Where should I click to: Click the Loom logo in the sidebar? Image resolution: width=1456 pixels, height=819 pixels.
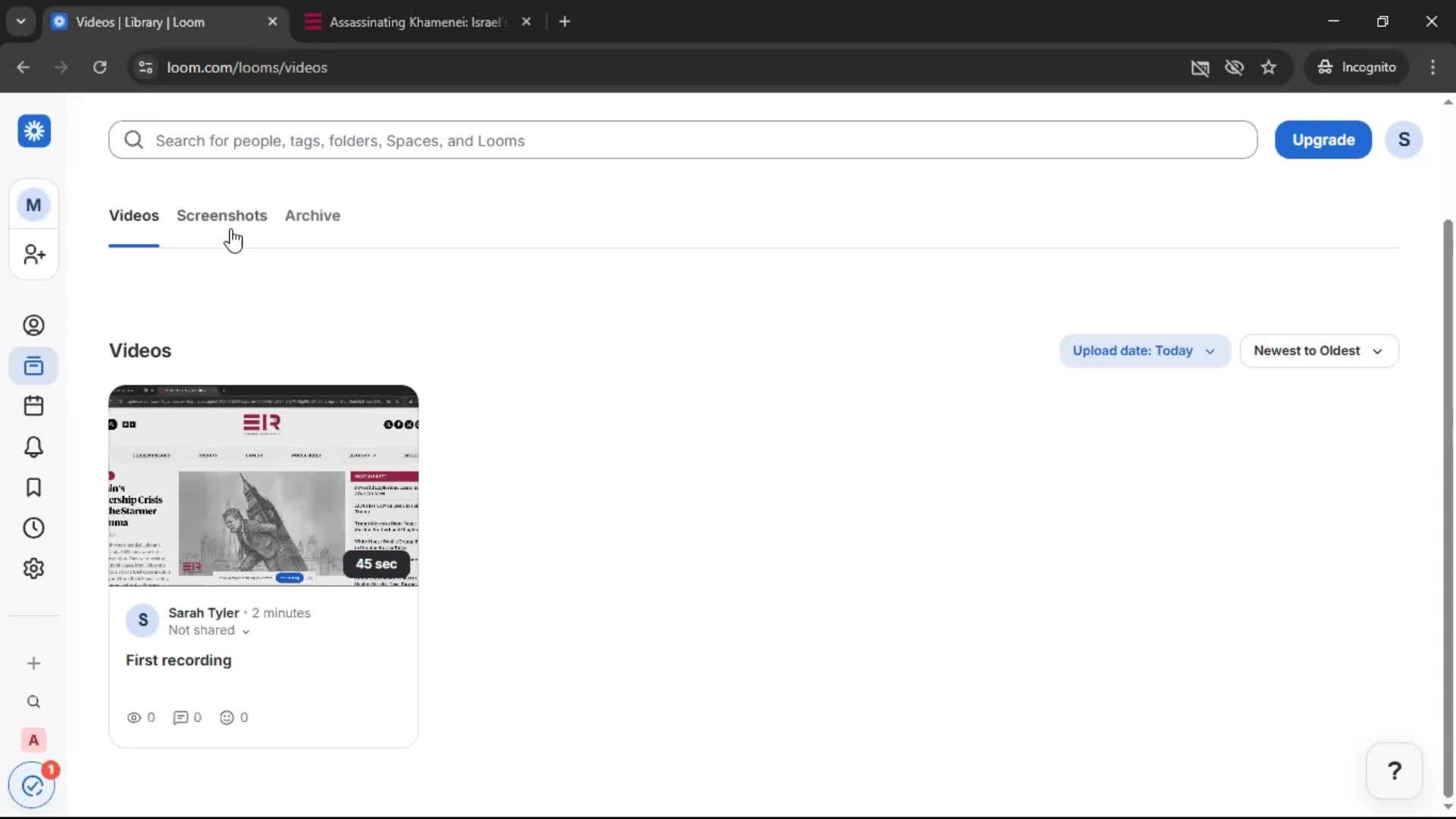click(x=33, y=130)
